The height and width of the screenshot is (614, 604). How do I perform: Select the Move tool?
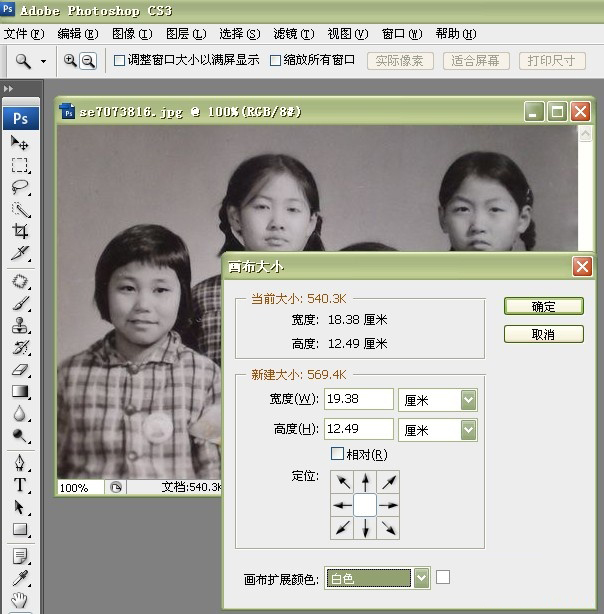pos(20,143)
